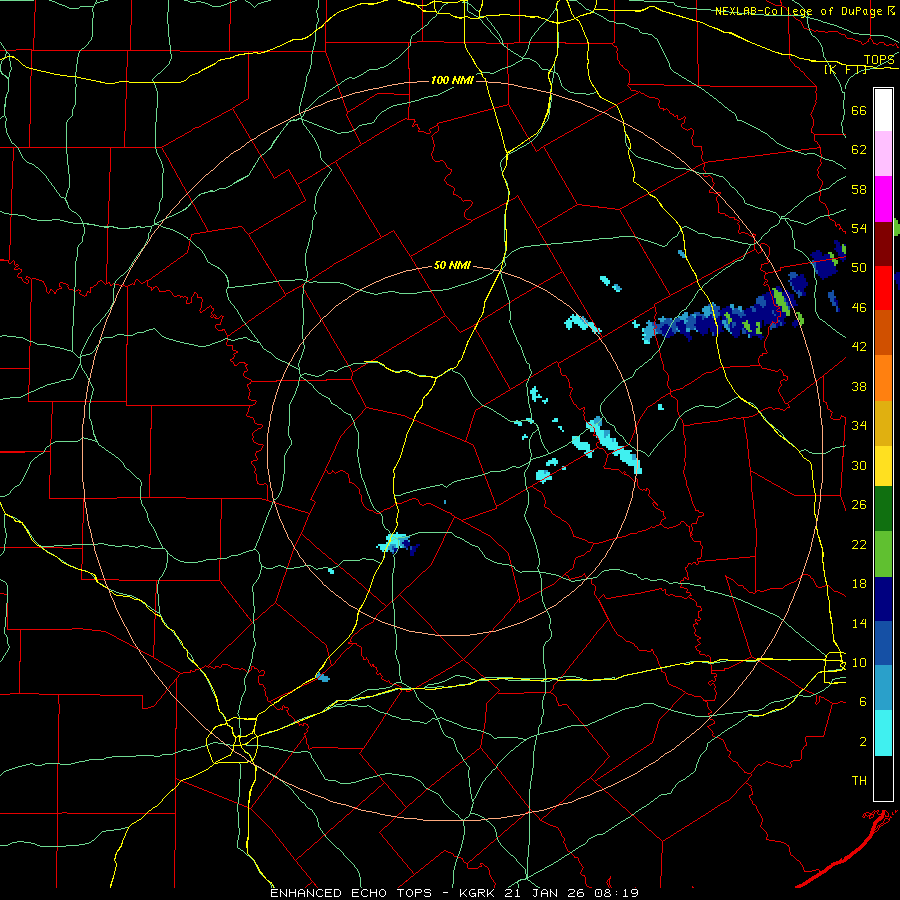Click the legend value "22"
The image size is (900, 900).
[859, 544]
